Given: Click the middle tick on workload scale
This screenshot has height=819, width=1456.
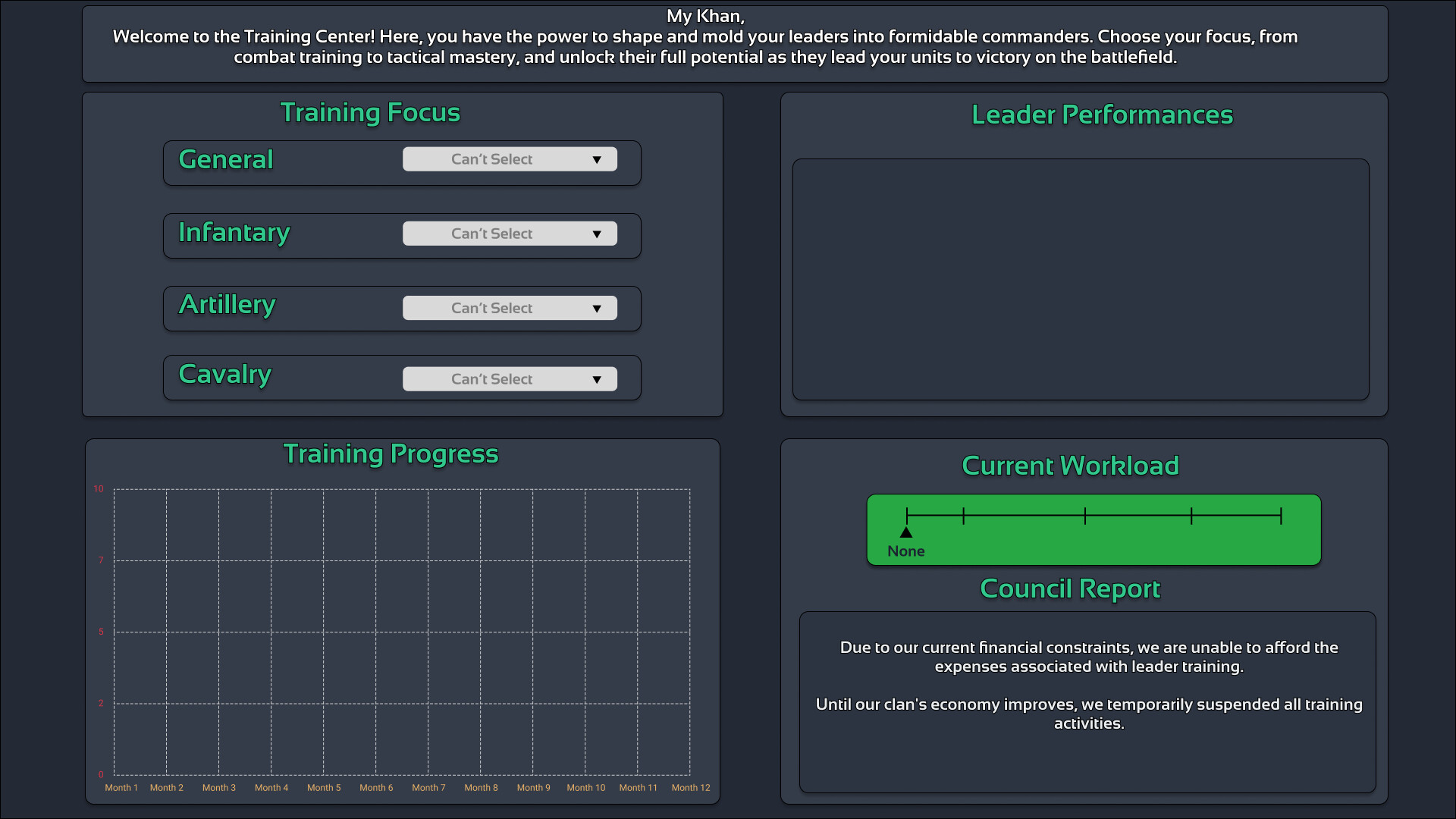Looking at the screenshot, I should point(1085,516).
